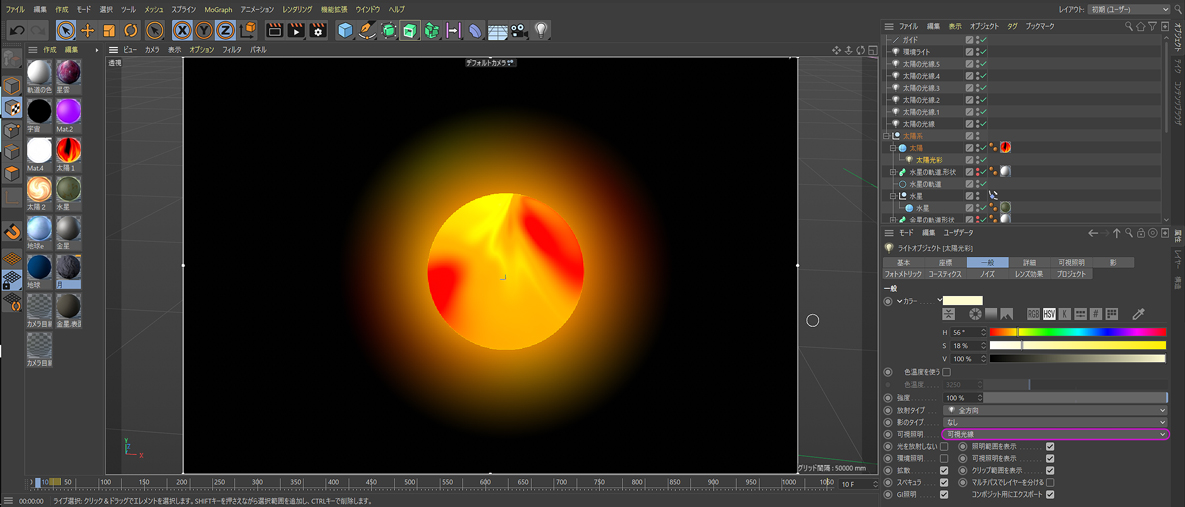The width and height of the screenshot is (1185, 507).
Task: Click the Cube primitive icon
Action: point(345,31)
